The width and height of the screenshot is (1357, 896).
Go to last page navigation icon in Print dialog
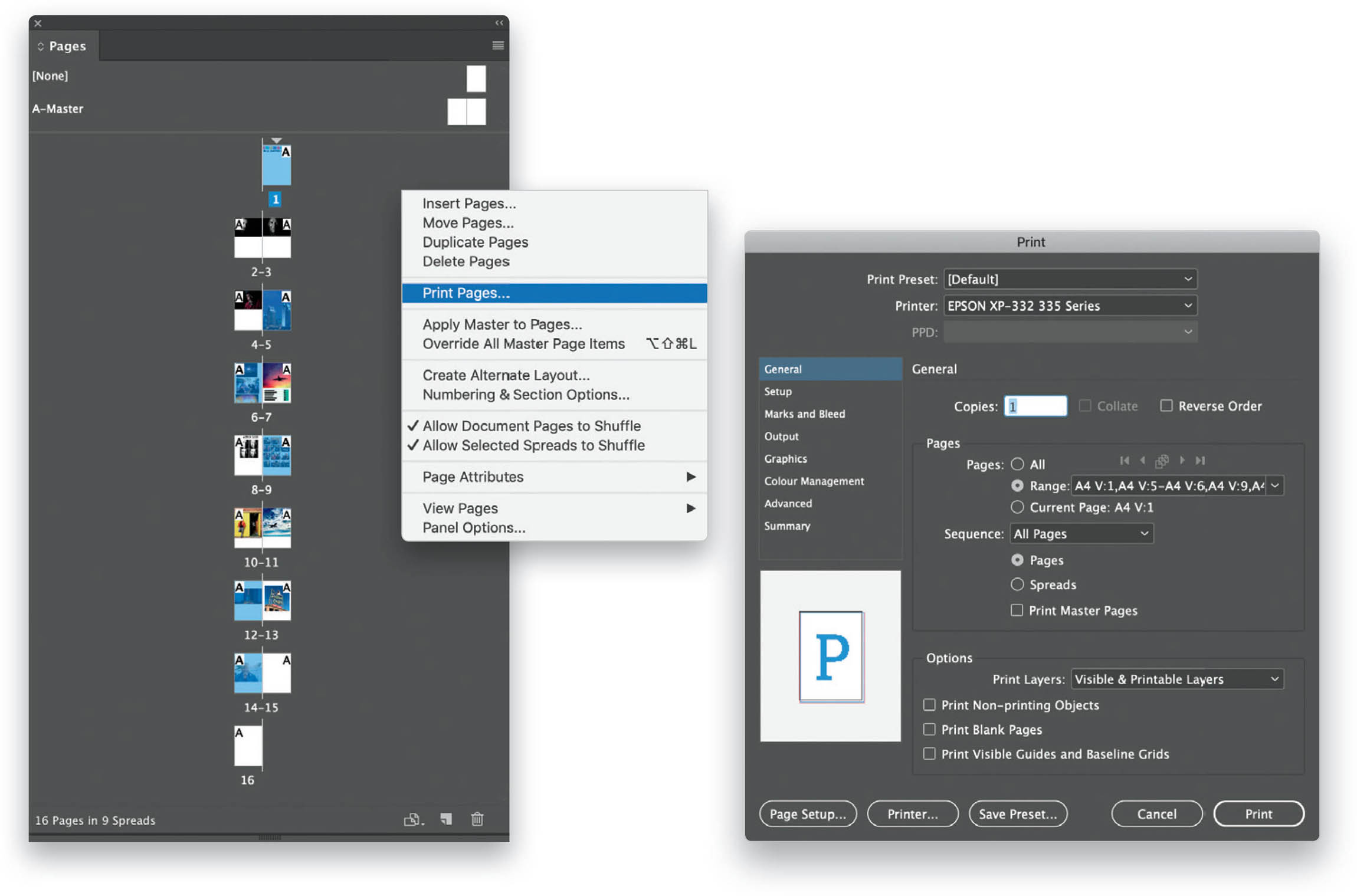[1200, 460]
